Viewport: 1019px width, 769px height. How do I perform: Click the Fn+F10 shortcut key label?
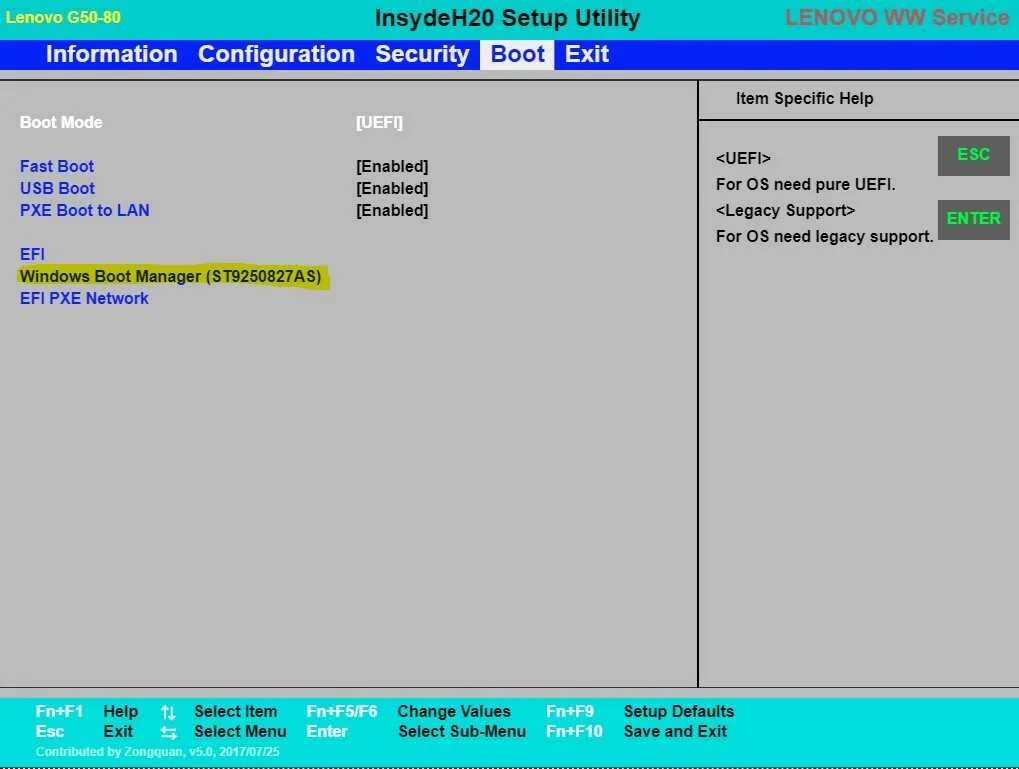(x=574, y=731)
